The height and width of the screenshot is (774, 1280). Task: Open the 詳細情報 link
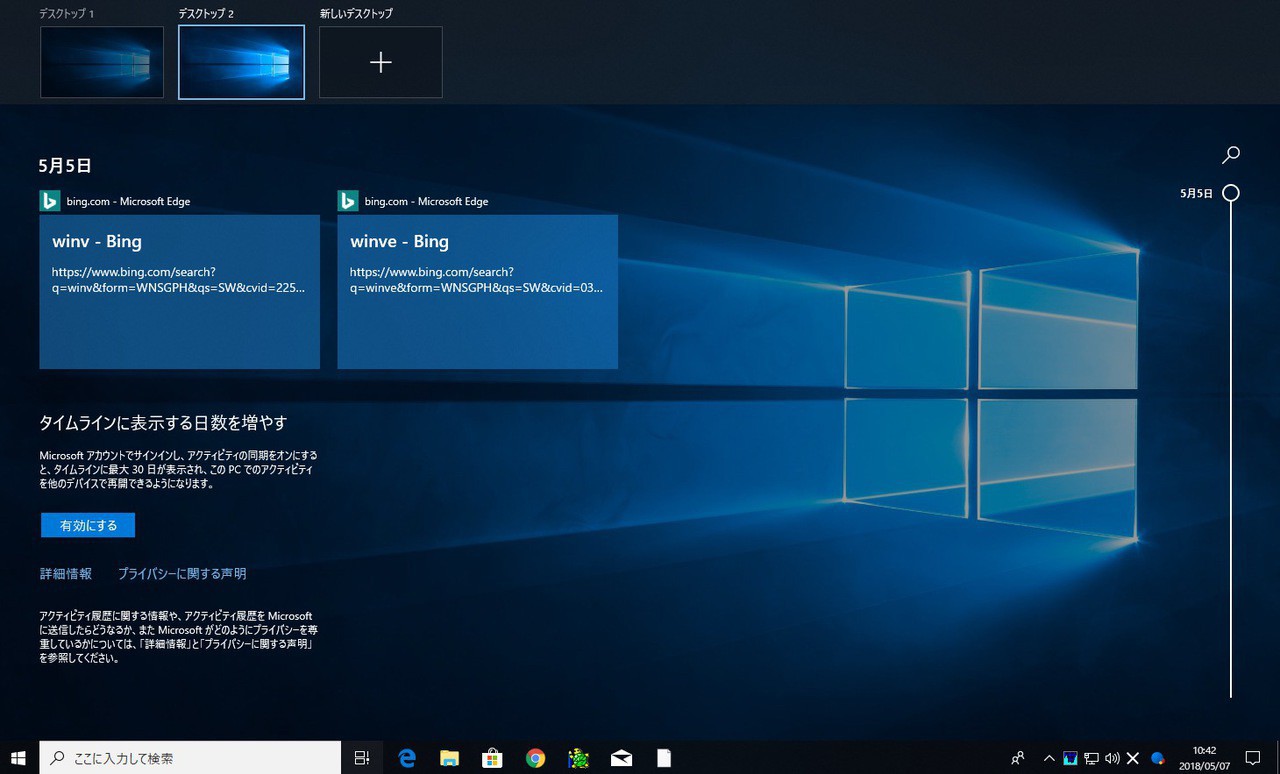(x=66, y=574)
